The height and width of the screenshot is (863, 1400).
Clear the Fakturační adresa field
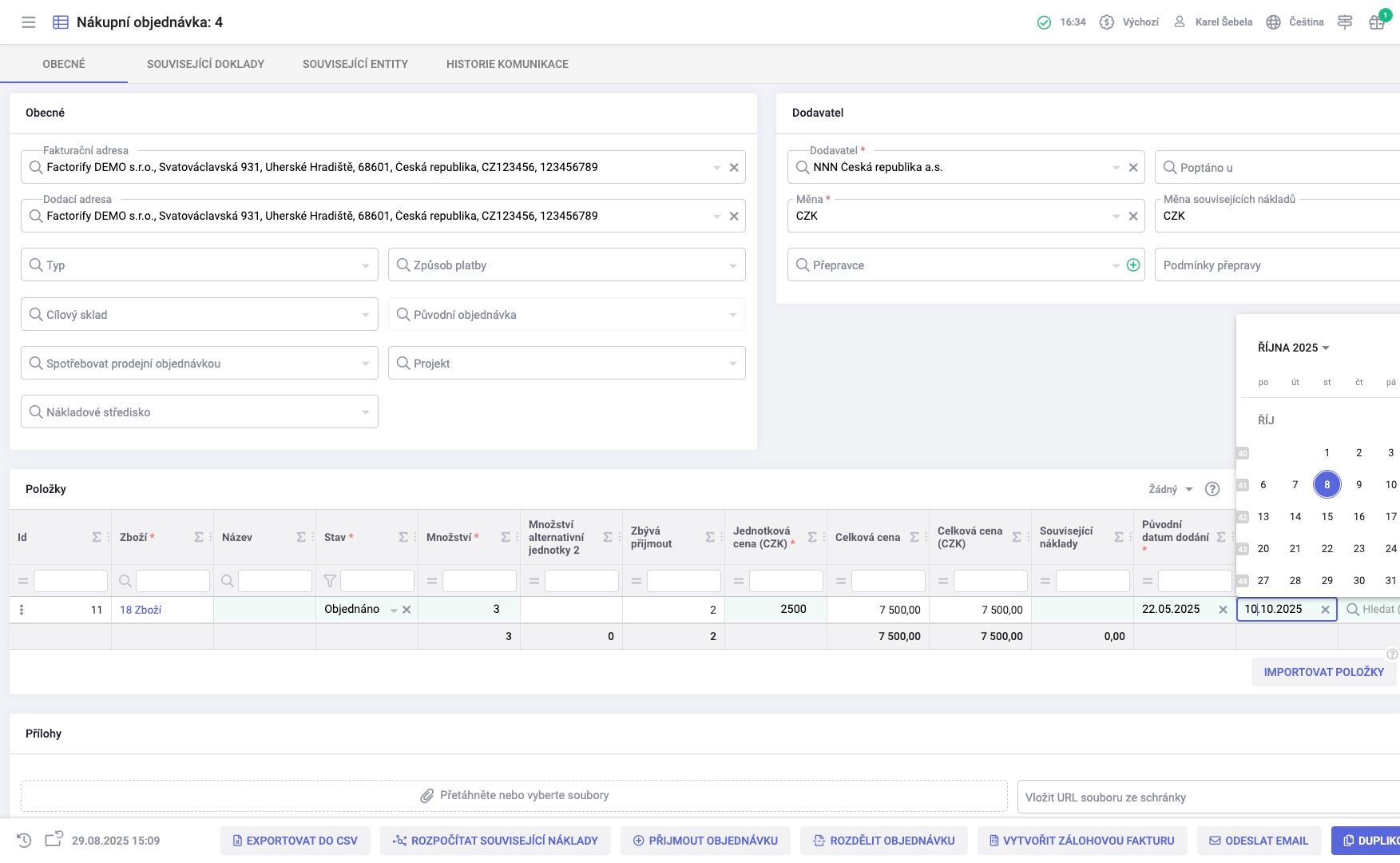(733, 168)
